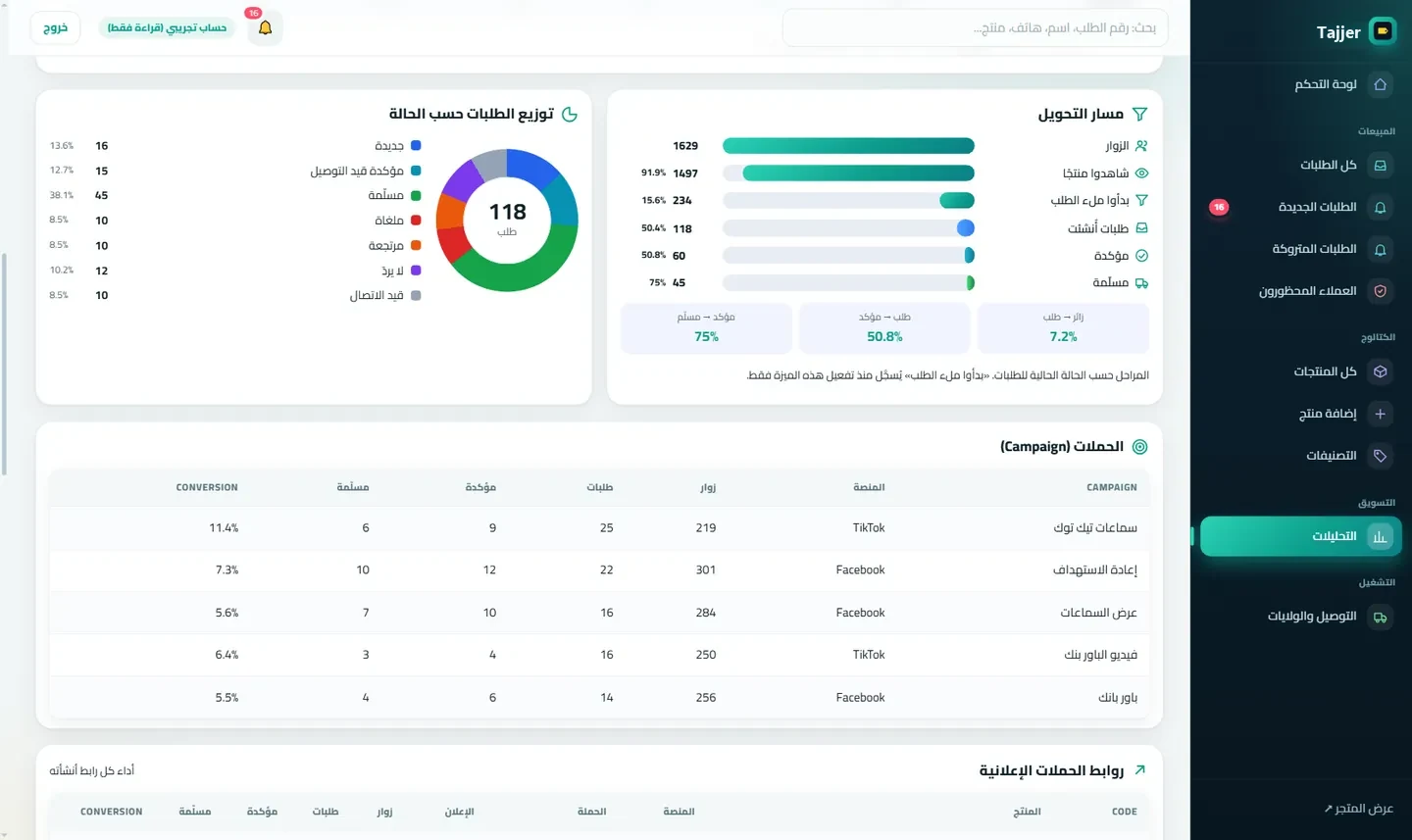Click the لا يردّ legend label
This screenshot has width=1412, height=840.
coord(392,271)
